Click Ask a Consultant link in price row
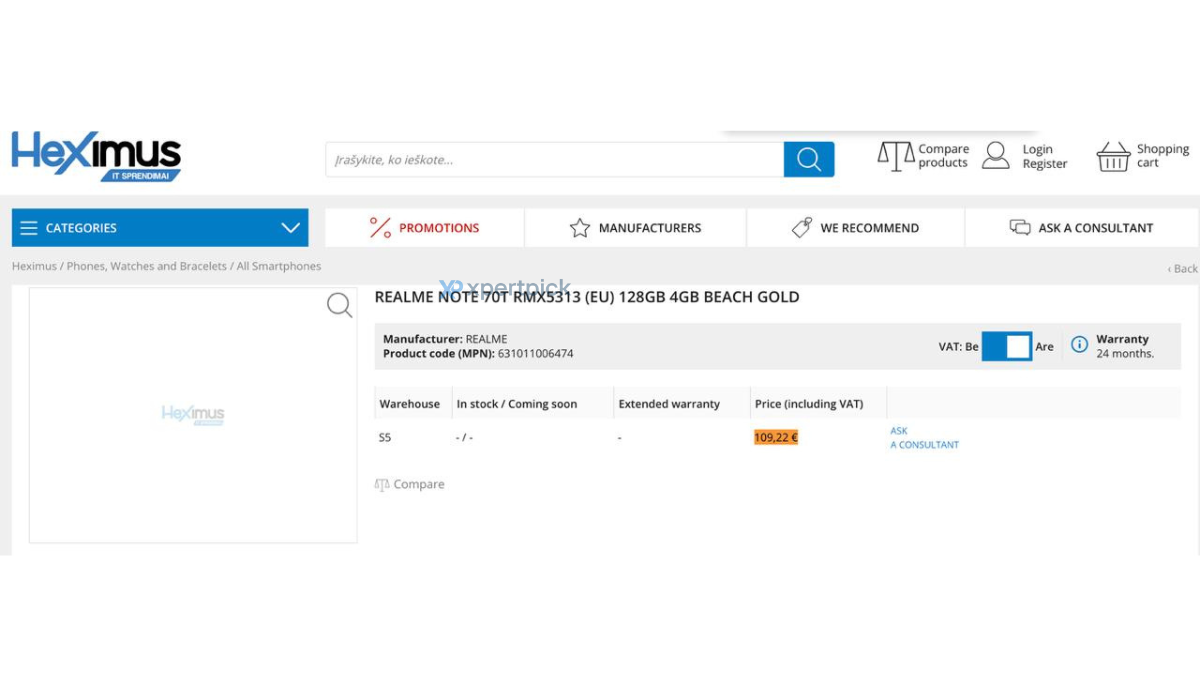Screen dimensions: 1200x680 924,438
